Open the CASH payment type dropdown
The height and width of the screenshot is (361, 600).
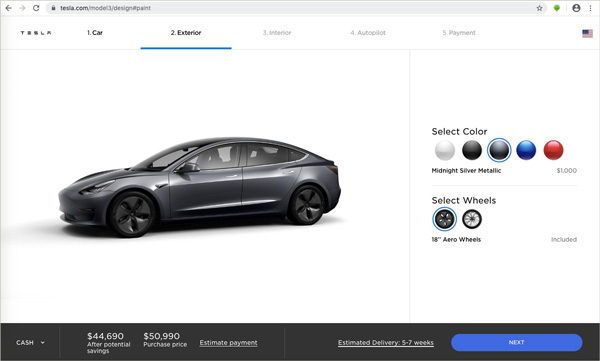click(30, 343)
